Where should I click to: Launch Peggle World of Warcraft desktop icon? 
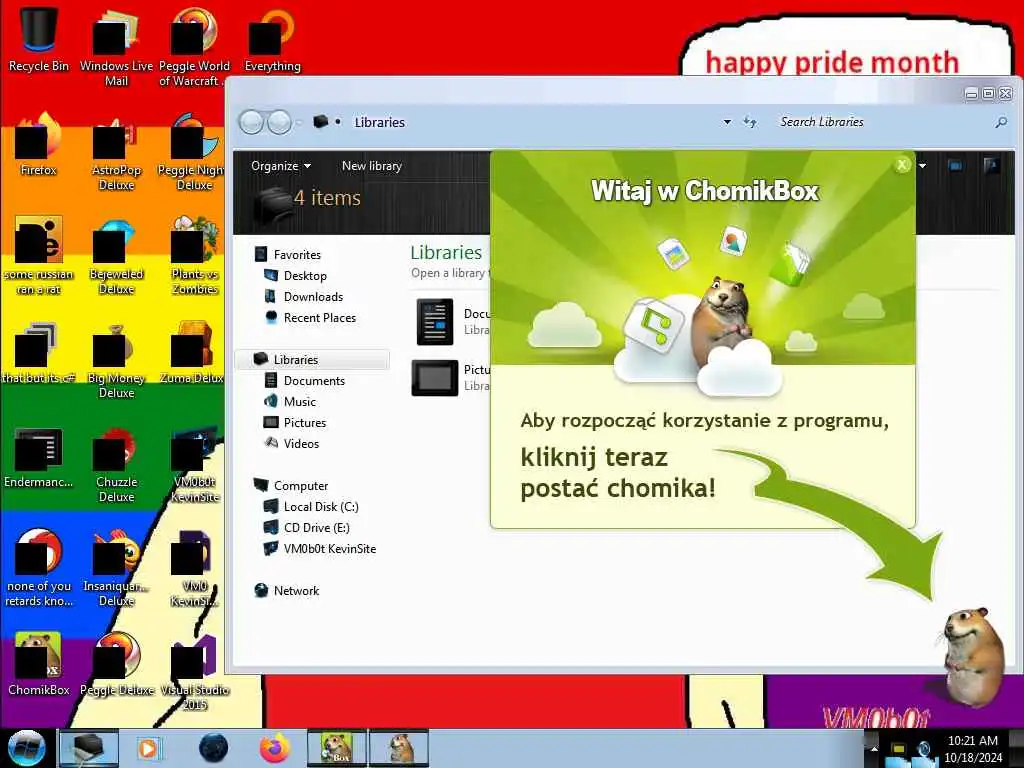193,46
